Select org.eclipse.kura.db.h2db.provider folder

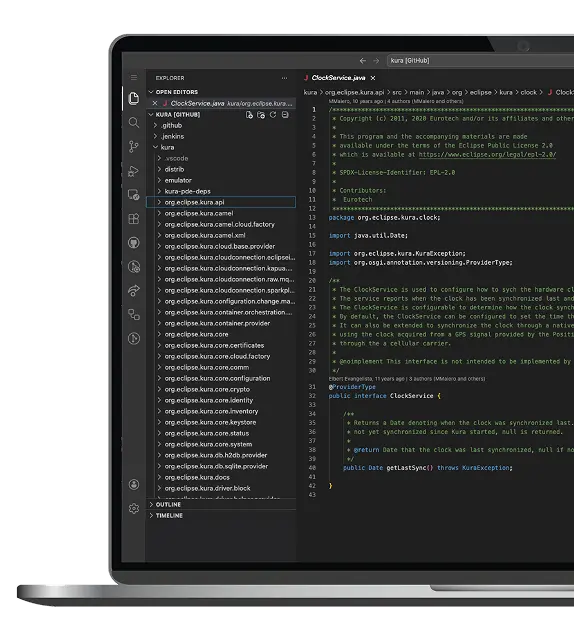[221, 455]
